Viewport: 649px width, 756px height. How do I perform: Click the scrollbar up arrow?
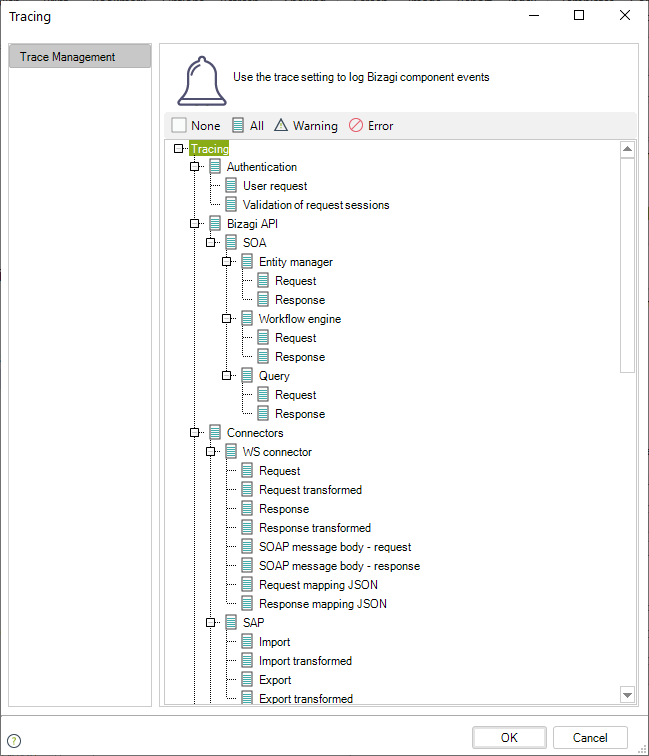pos(627,149)
